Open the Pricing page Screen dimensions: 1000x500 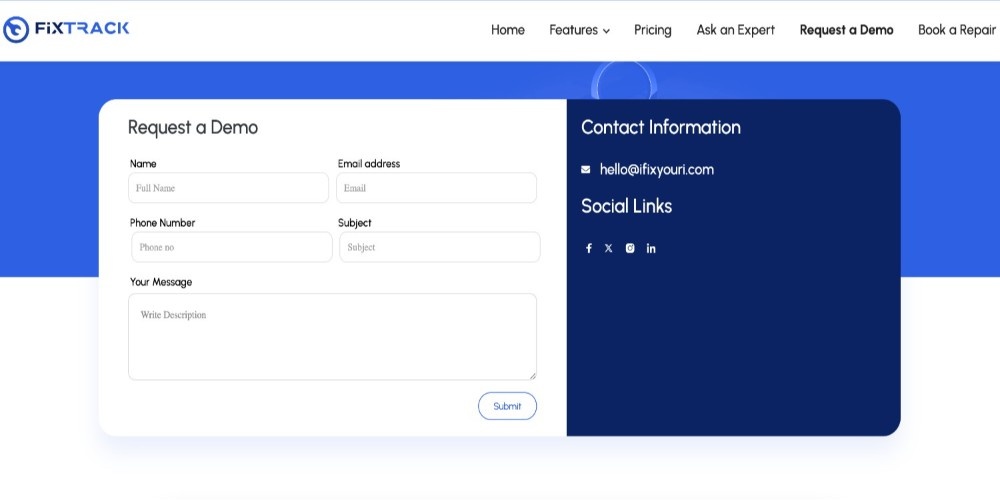pos(653,30)
